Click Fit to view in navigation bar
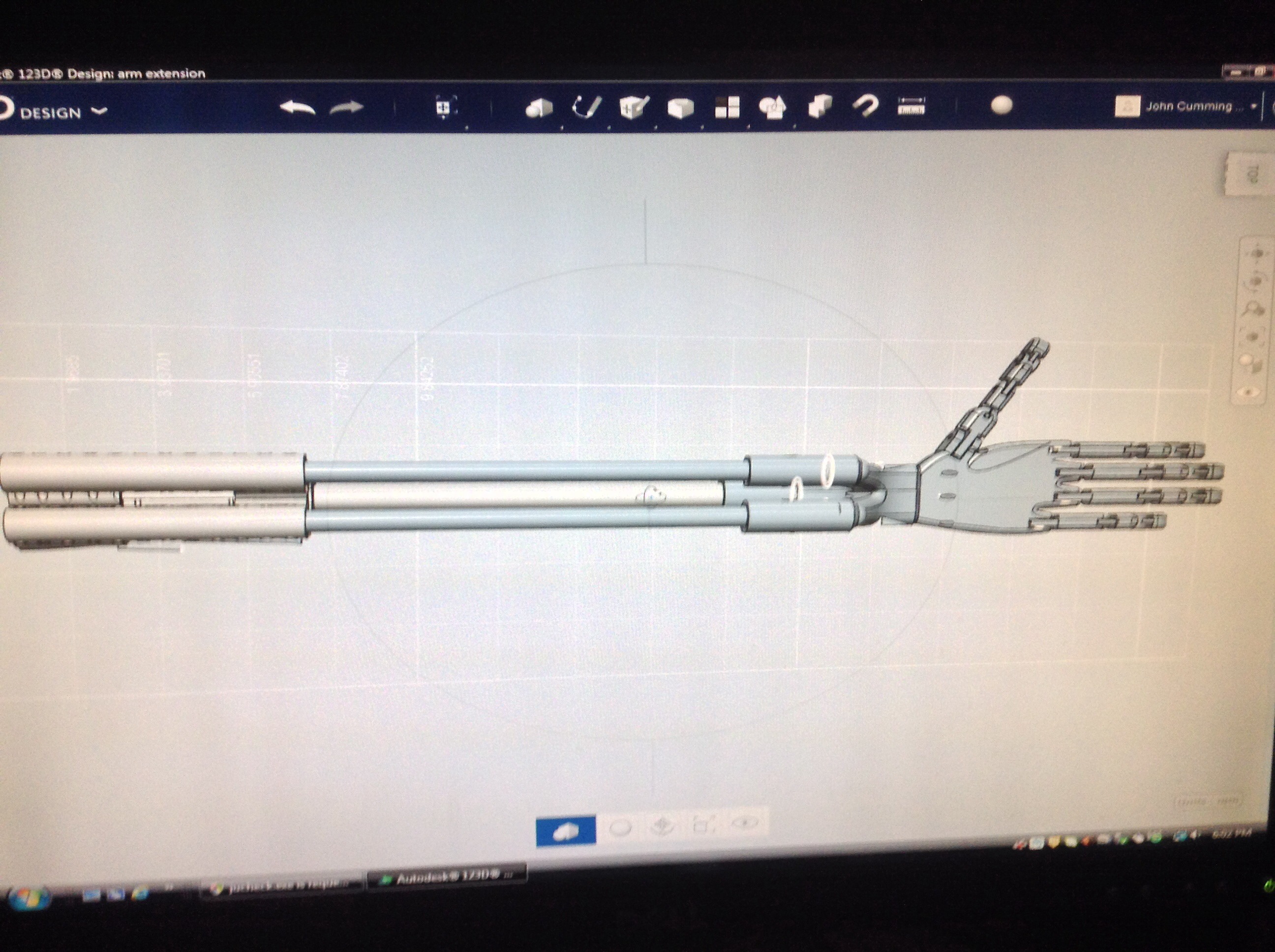The image size is (1275, 952). tap(1252, 337)
